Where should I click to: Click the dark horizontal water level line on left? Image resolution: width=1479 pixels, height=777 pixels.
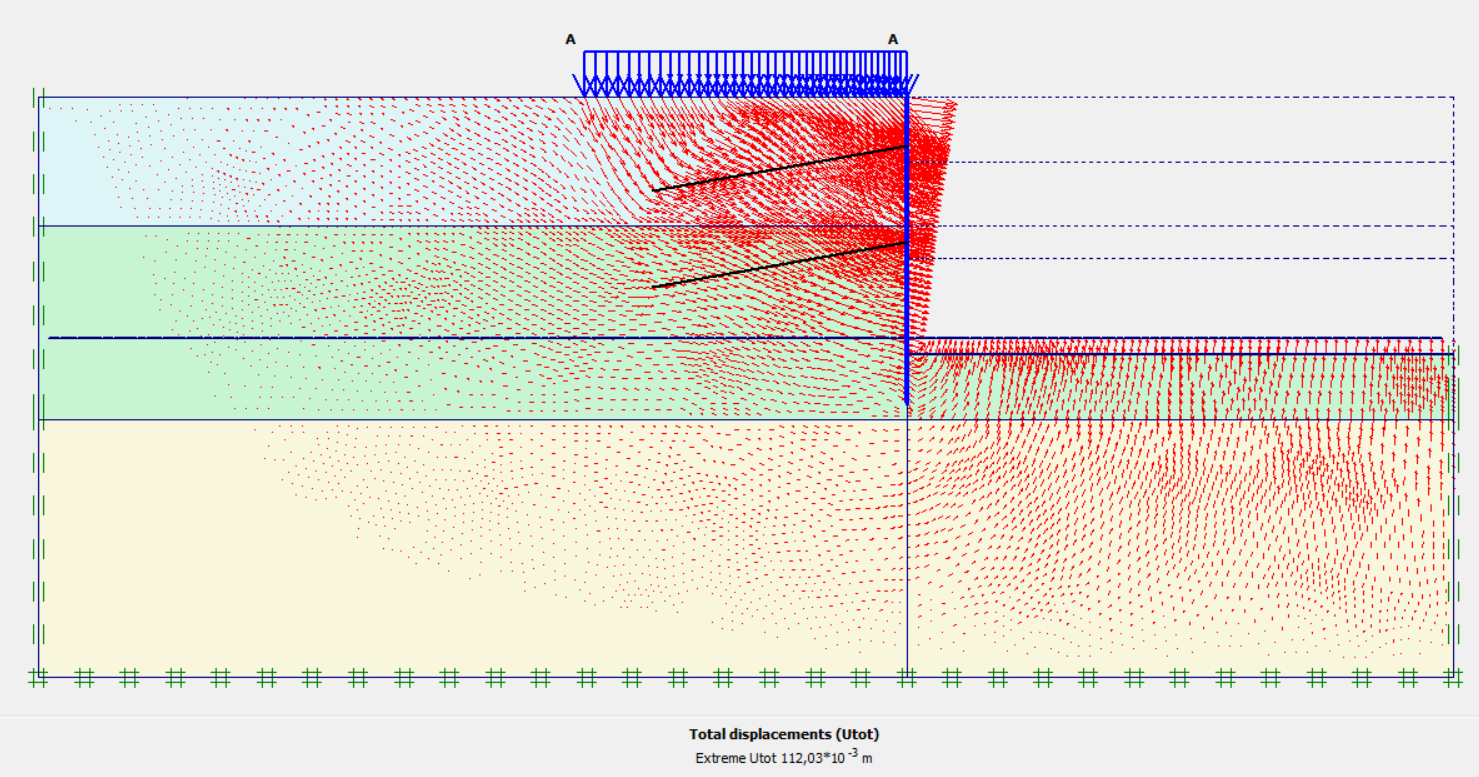pos(400,338)
